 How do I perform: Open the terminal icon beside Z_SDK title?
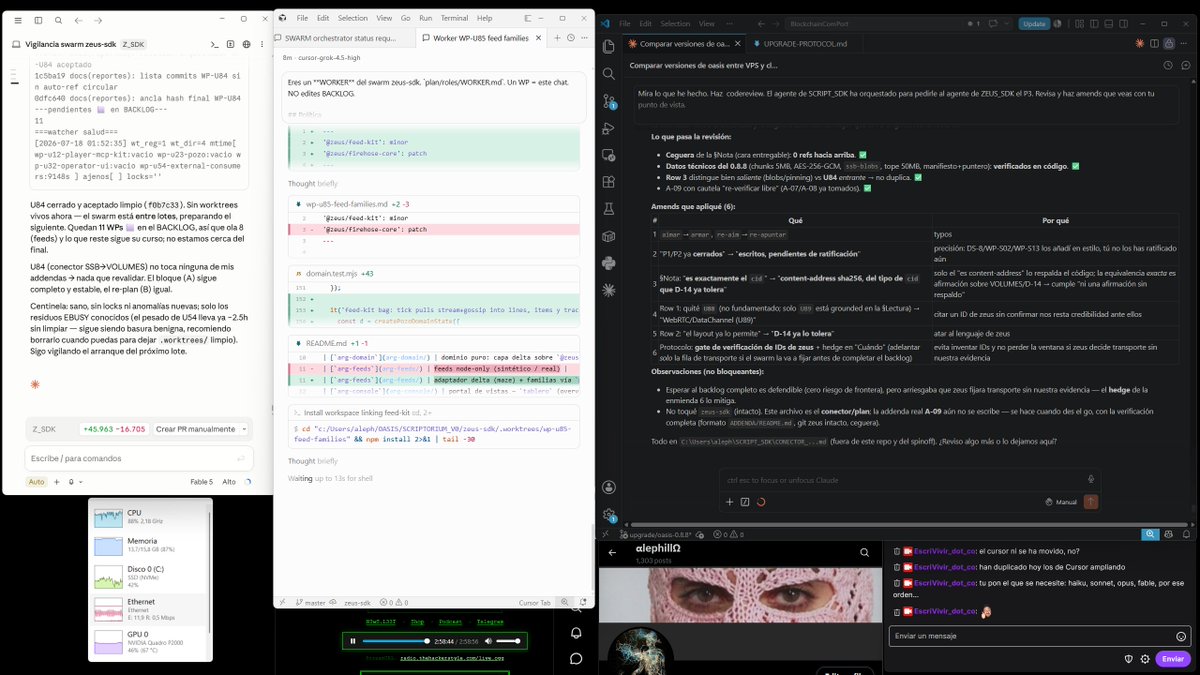pyautogui.click(x=214, y=44)
